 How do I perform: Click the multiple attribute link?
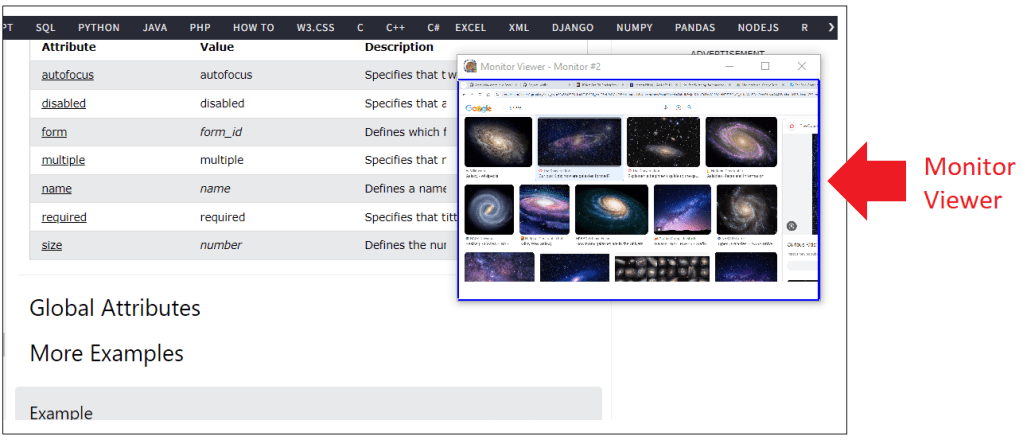[63, 160]
